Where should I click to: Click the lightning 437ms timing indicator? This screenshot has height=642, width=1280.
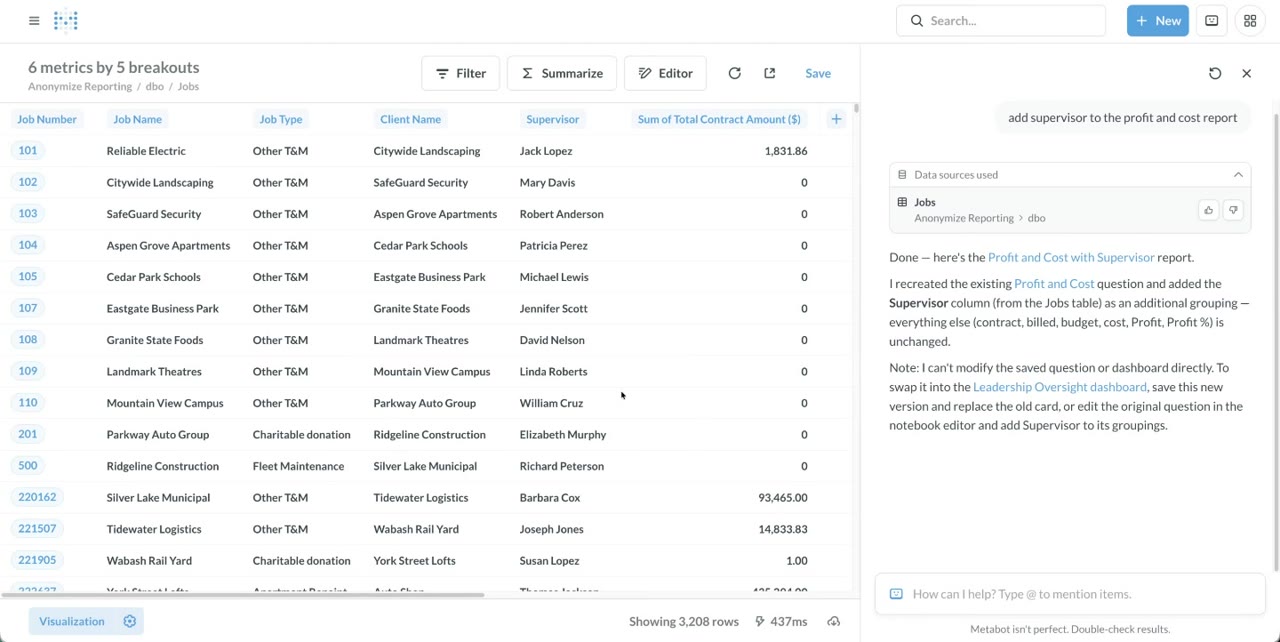[781, 621]
